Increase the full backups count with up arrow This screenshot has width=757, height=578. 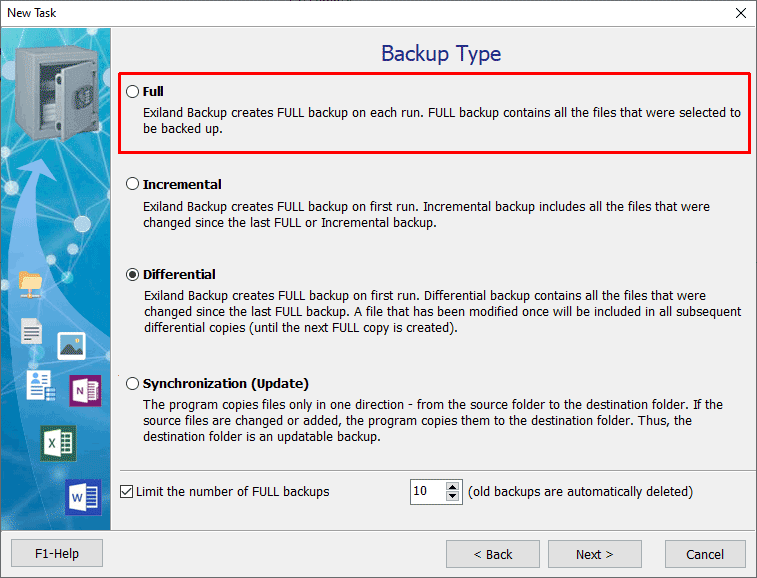452,487
